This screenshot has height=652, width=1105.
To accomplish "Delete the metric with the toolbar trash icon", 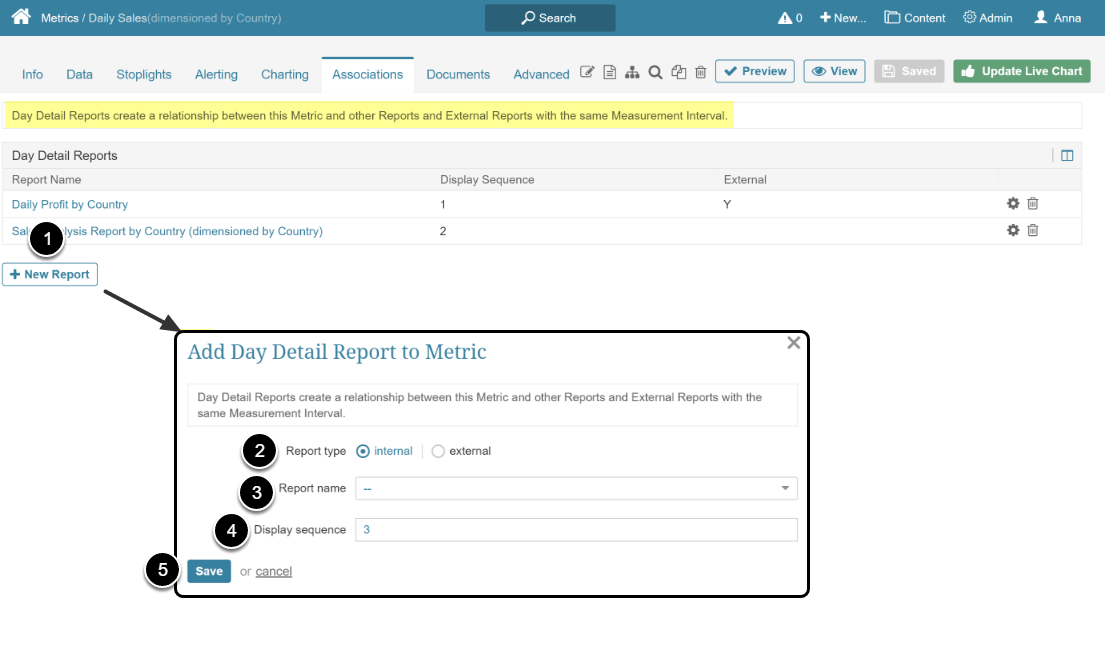I will tap(700, 72).
